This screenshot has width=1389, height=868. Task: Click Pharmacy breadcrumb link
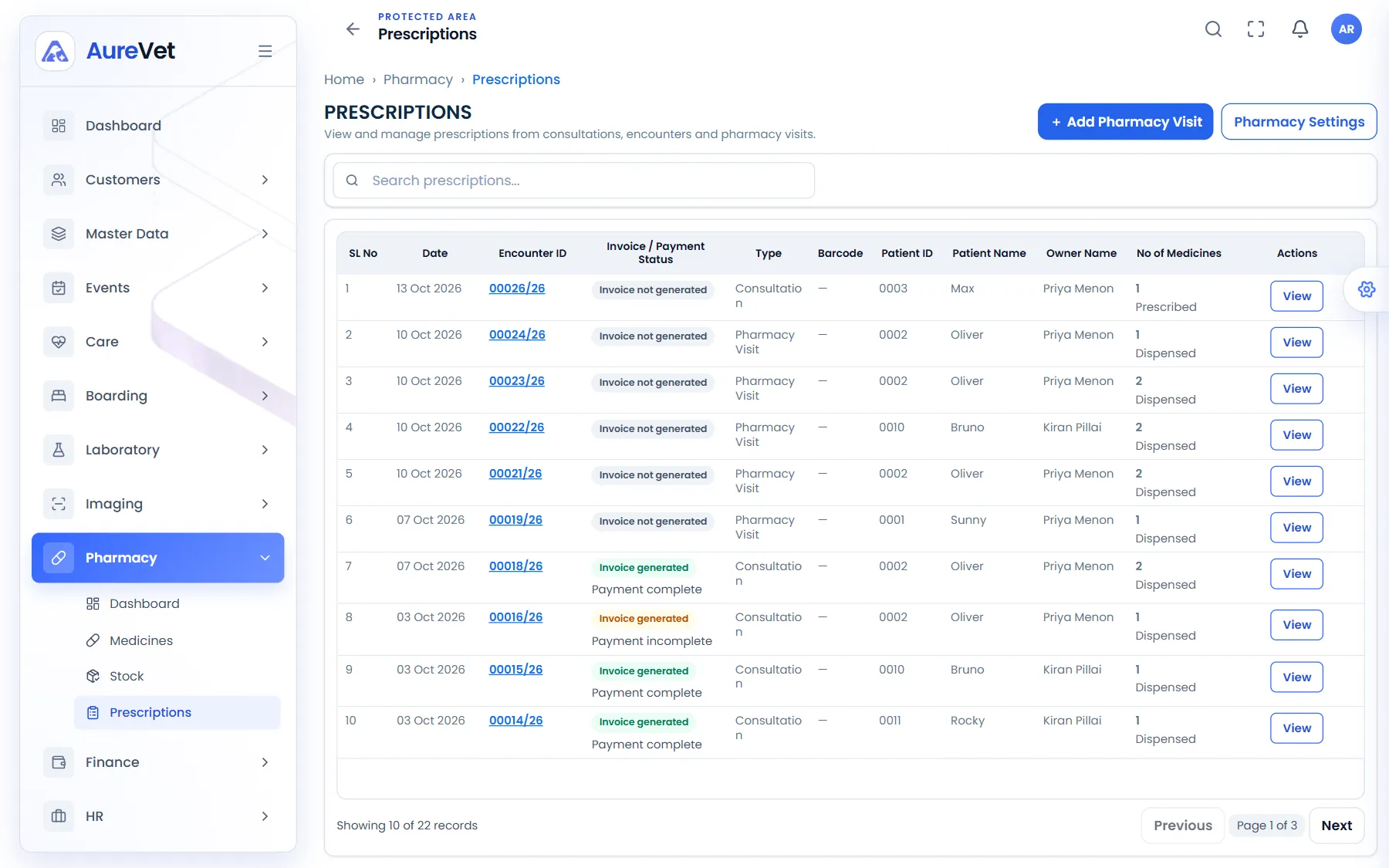pyautogui.click(x=418, y=79)
